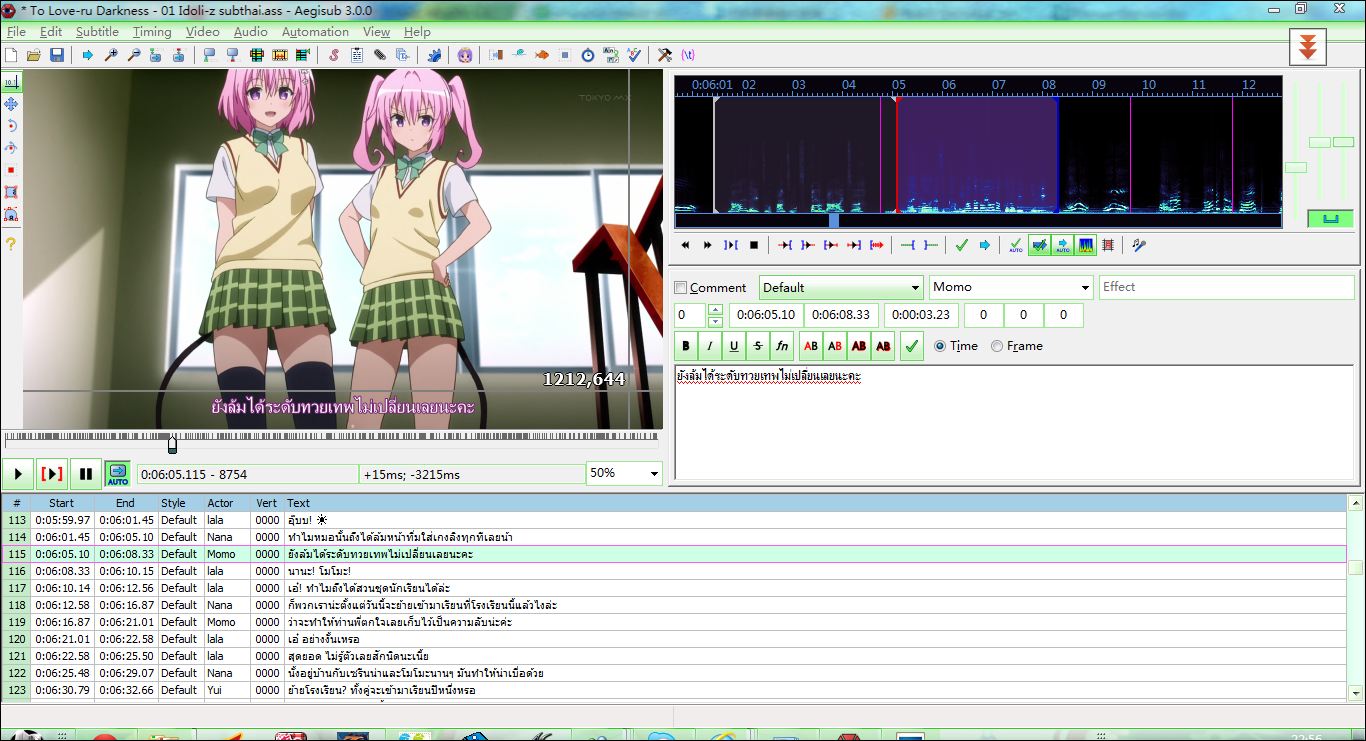Adjust the audio horizontal zoom slider
1366x741 pixels.
(x=1295, y=167)
